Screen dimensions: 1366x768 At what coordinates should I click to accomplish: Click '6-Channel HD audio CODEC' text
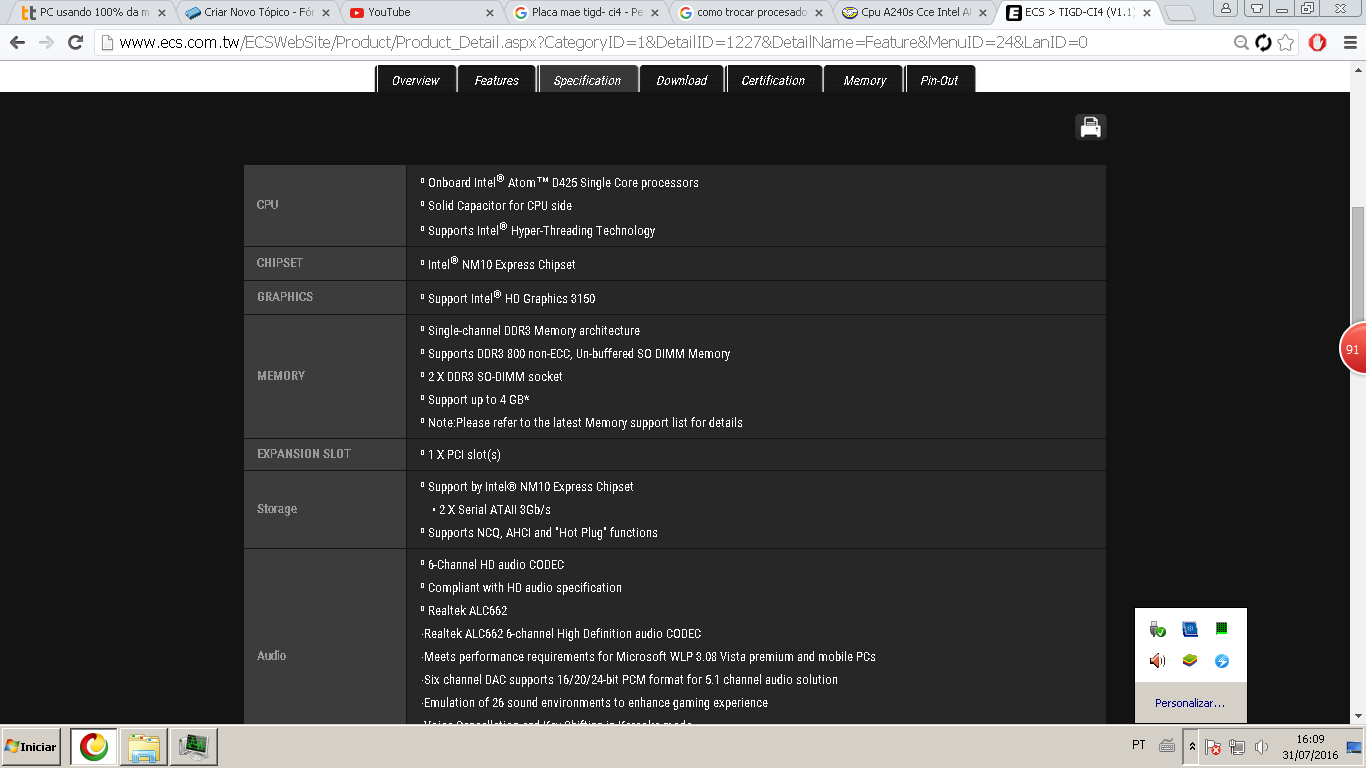(496, 565)
